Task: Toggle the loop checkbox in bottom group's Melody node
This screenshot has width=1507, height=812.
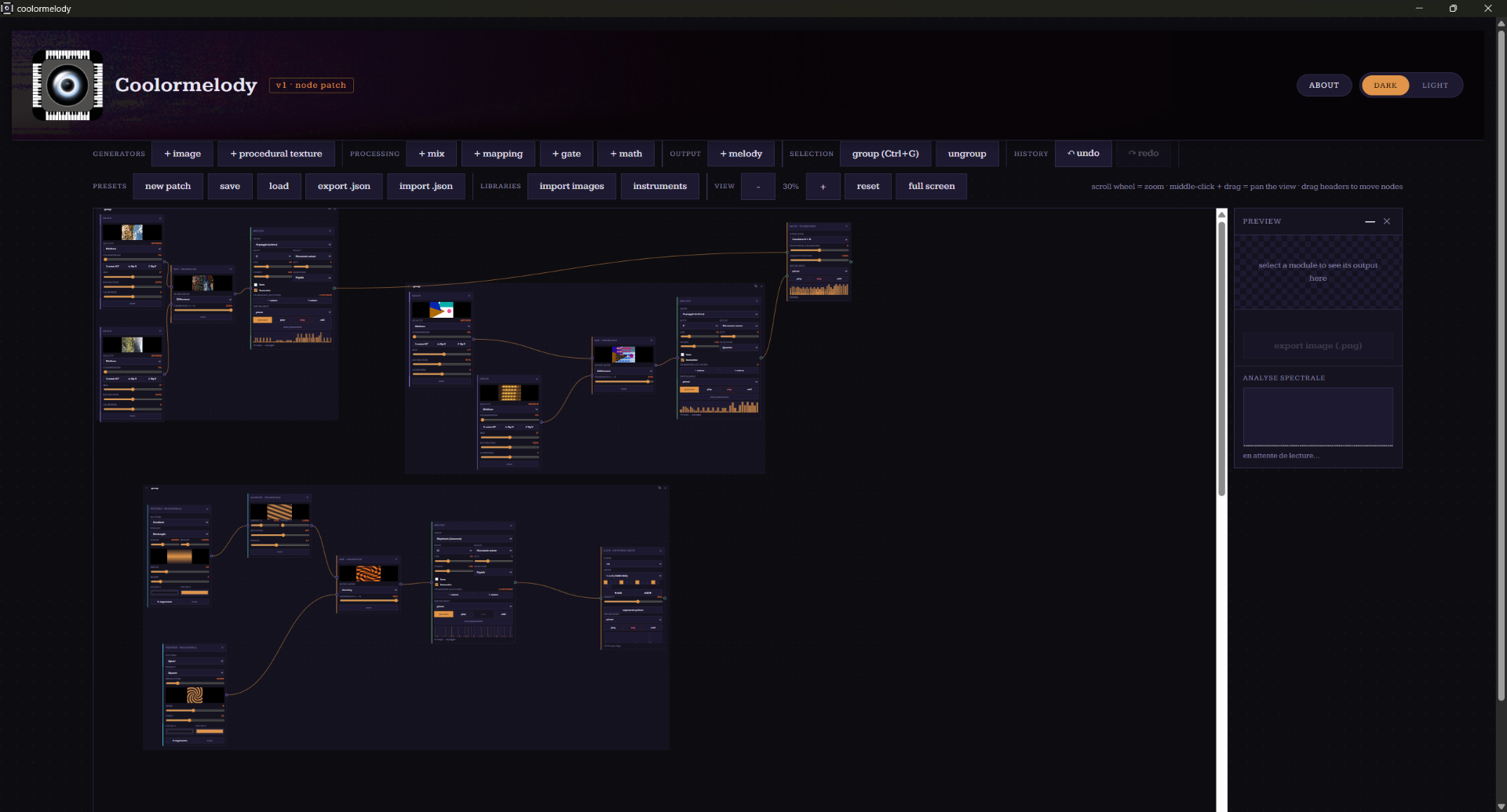Action: point(437,579)
